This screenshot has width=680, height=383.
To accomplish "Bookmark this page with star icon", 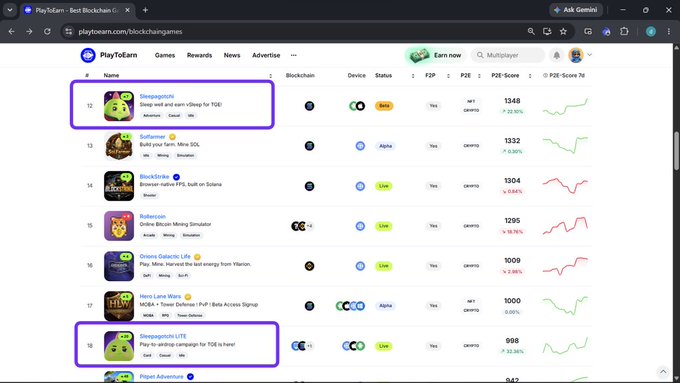I will pyautogui.click(x=563, y=31).
